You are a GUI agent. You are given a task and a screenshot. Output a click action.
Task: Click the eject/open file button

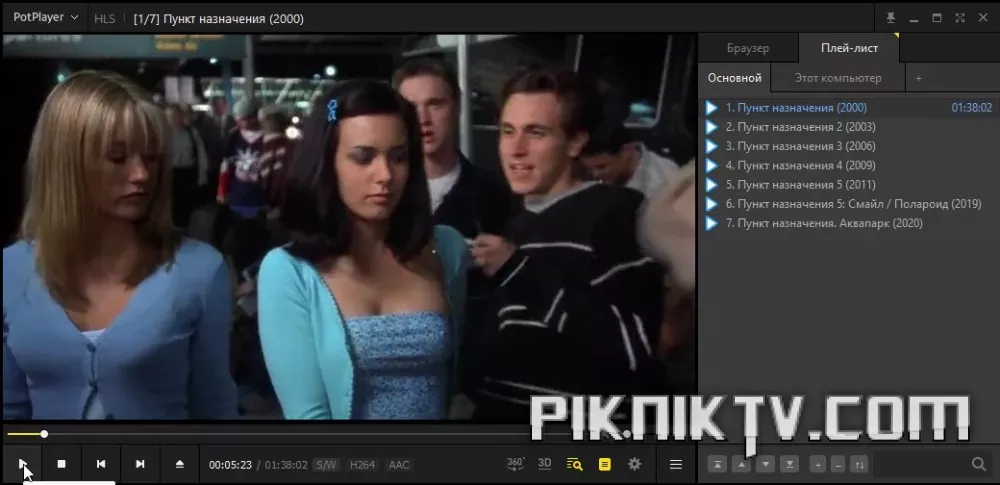tap(179, 464)
